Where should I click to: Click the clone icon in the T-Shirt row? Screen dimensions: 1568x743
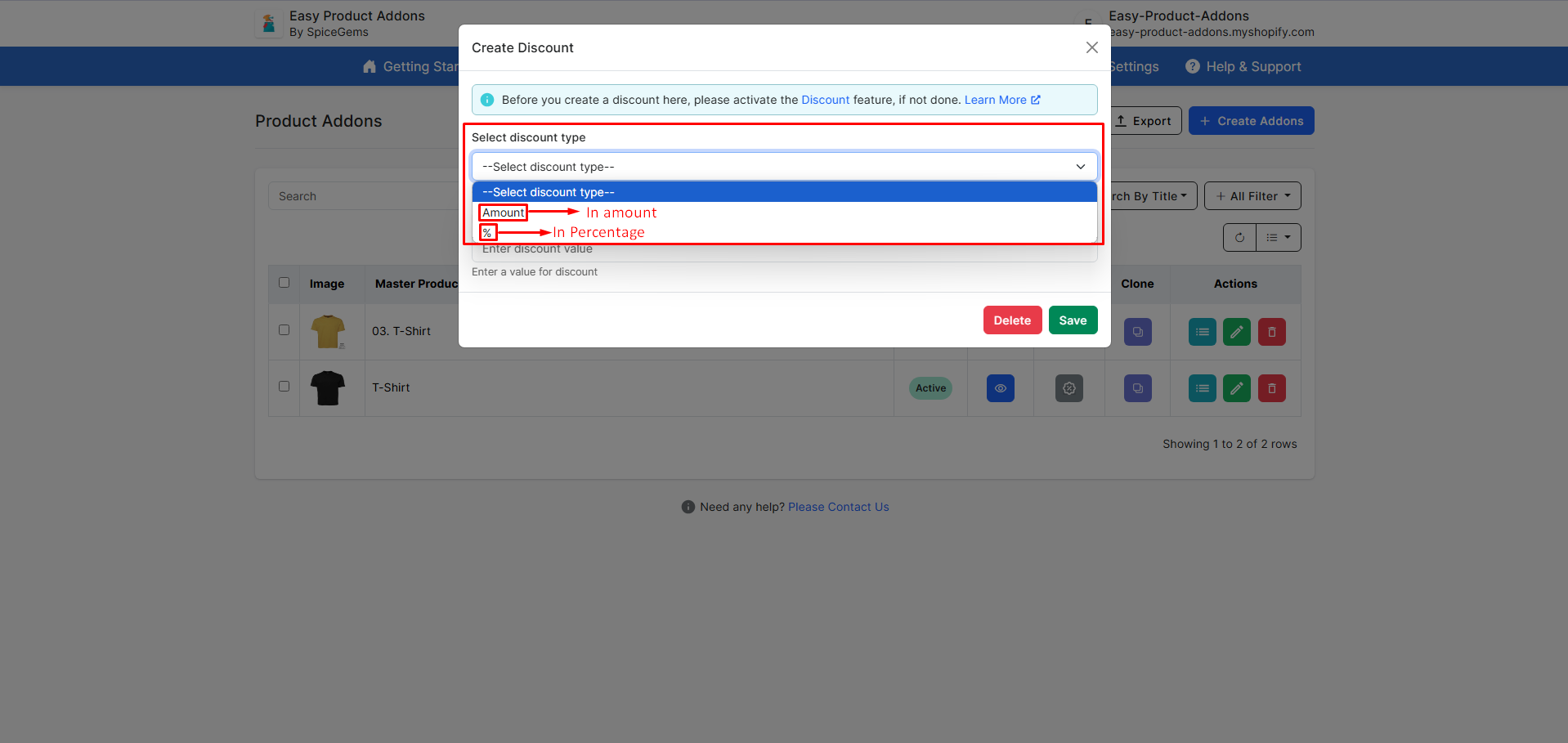pyautogui.click(x=1137, y=388)
